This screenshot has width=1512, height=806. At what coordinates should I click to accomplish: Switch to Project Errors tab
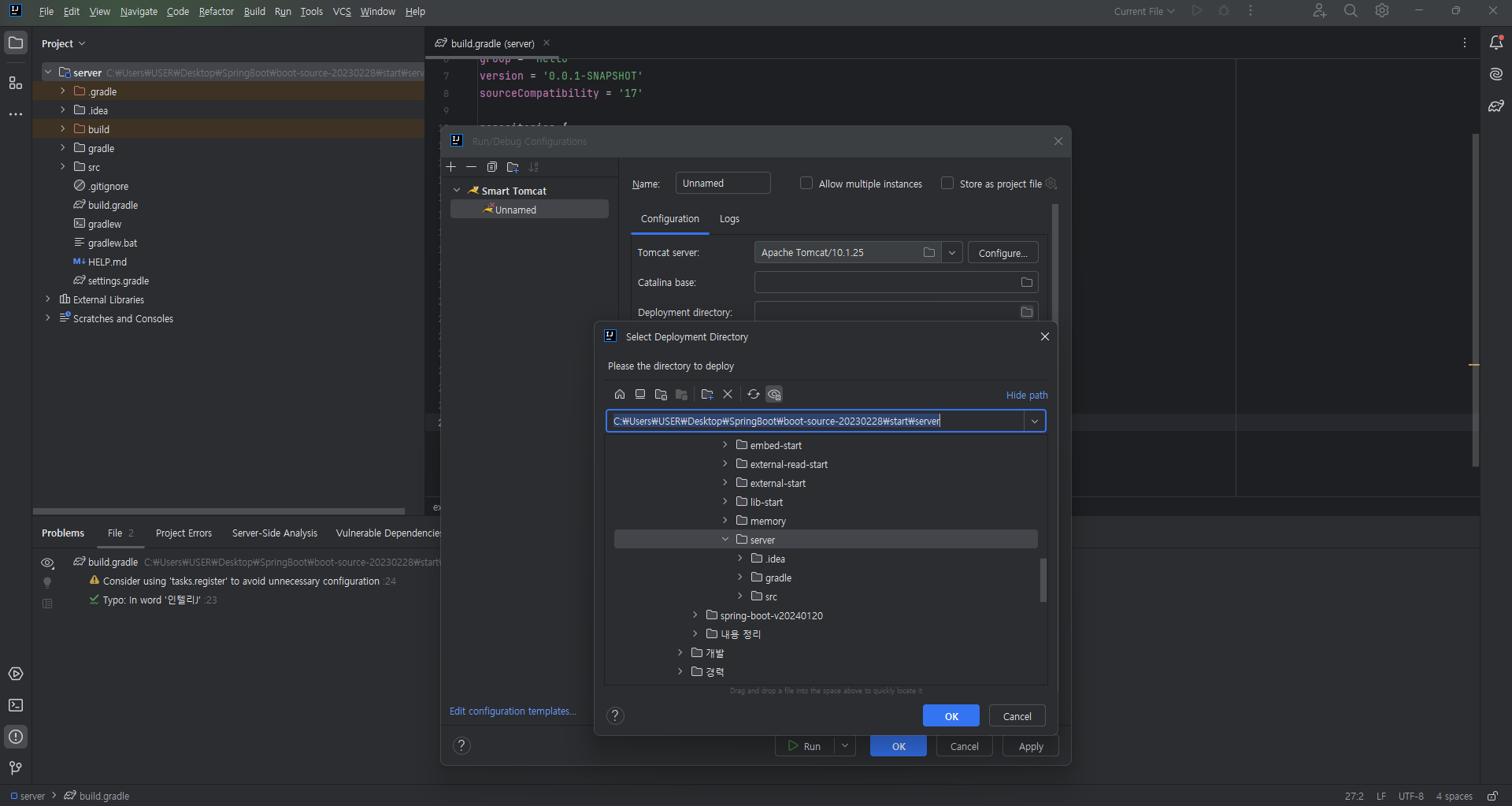183,533
